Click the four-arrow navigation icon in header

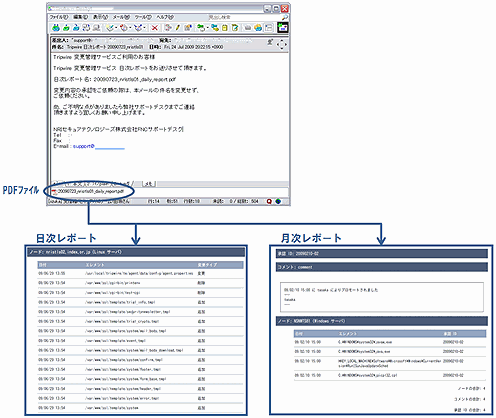click(282, 45)
